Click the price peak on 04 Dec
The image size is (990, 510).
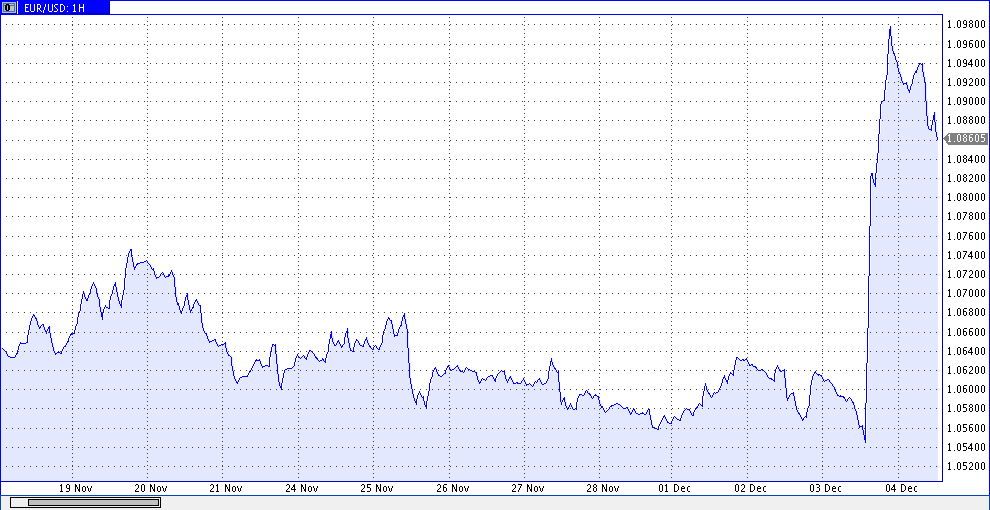(x=890, y=27)
